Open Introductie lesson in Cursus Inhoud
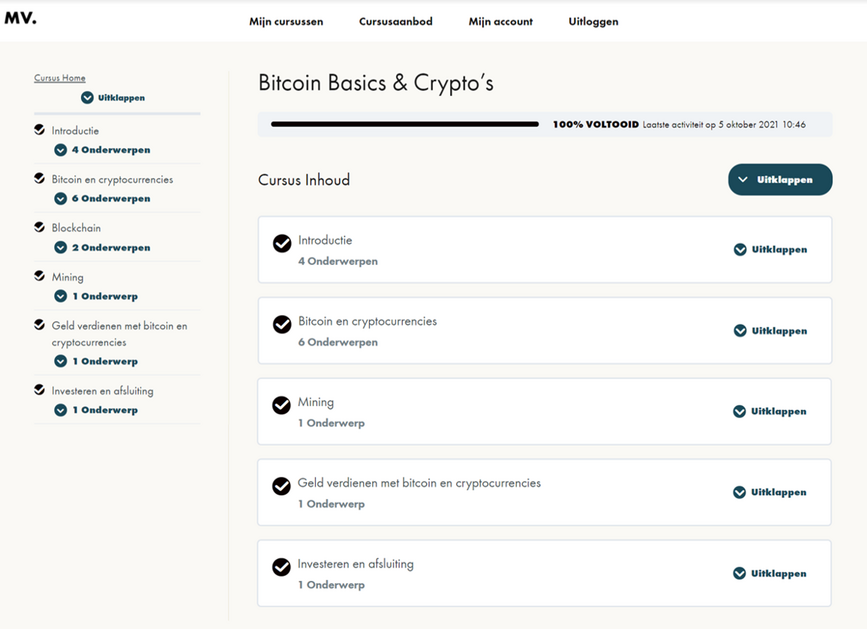The width and height of the screenshot is (867, 629). pos(325,240)
